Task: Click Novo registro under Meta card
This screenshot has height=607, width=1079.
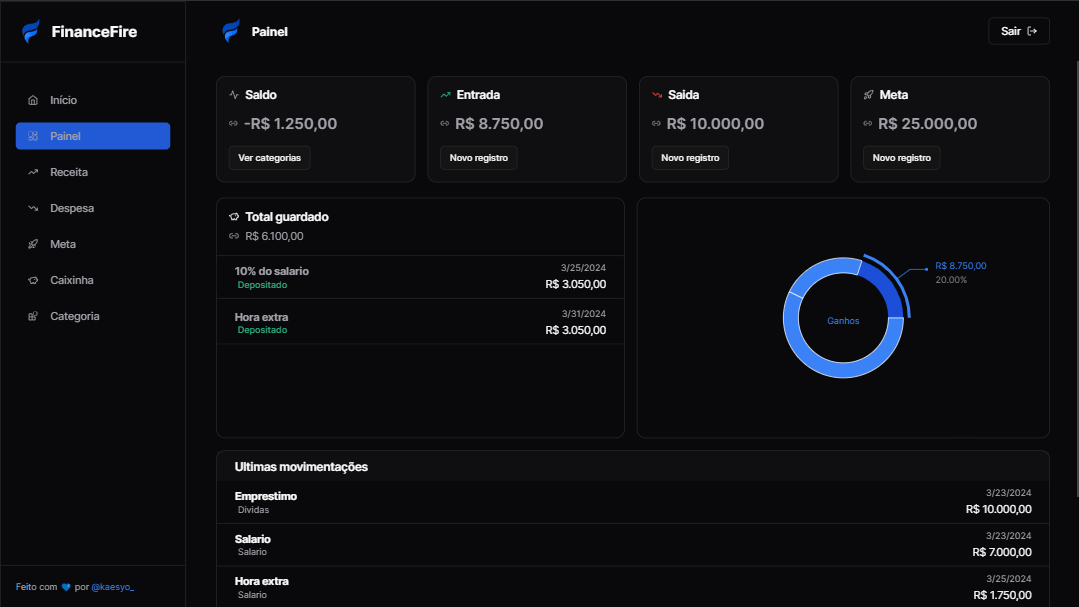Action: click(x=901, y=158)
